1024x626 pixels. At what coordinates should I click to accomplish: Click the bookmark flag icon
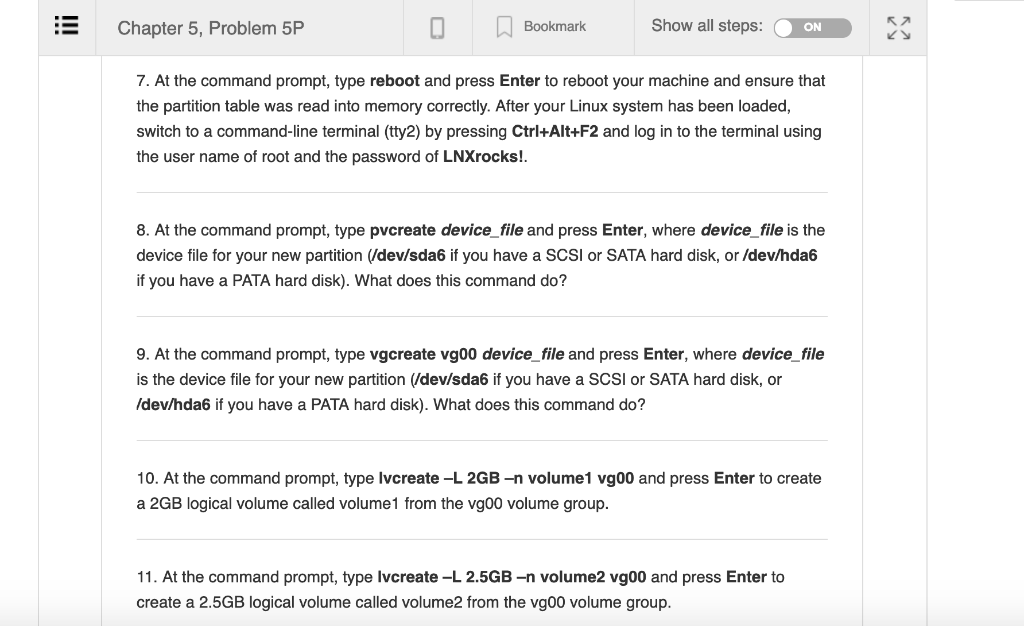[506, 27]
